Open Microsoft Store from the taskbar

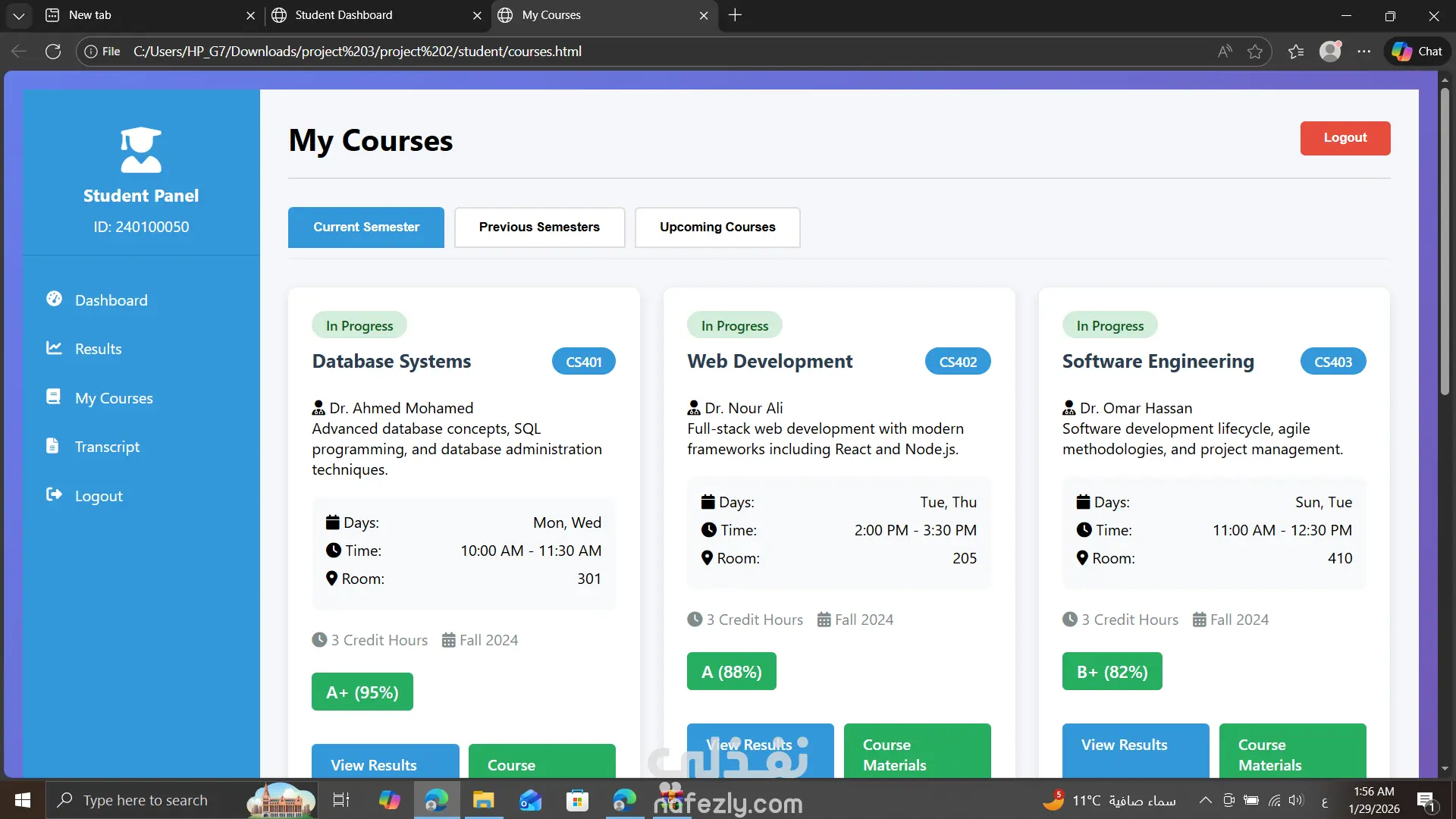pyautogui.click(x=577, y=800)
